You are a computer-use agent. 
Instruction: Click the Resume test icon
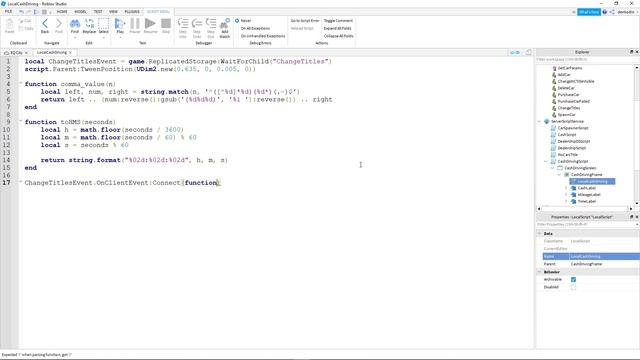coord(150,24)
